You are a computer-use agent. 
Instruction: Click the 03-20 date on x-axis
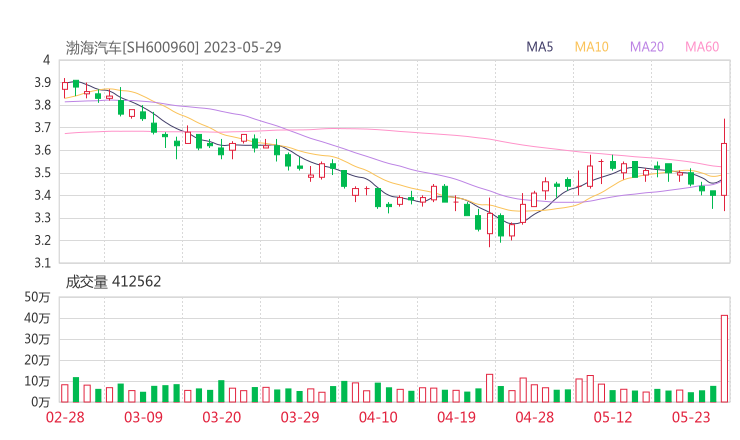coord(222,417)
